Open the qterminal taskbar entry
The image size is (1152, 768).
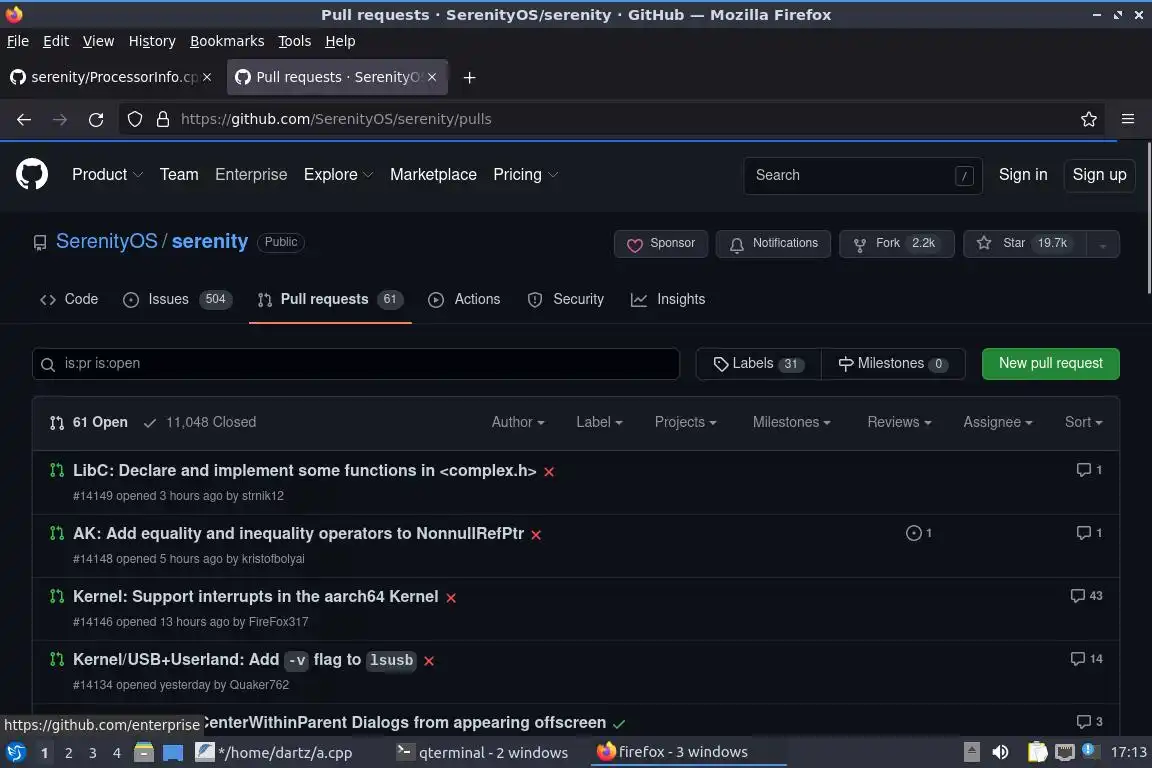(x=482, y=752)
